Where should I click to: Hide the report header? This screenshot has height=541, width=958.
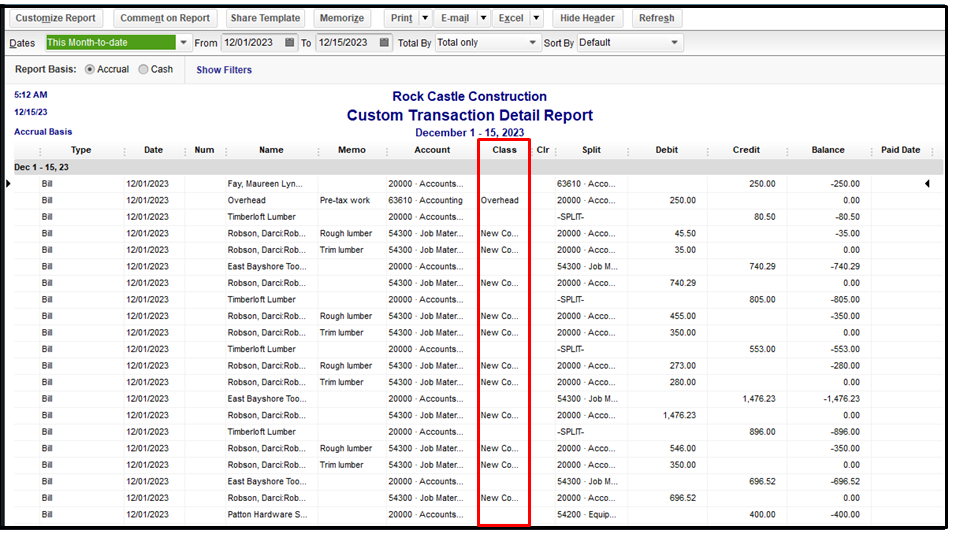pyautogui.click(x=587, y=18)
